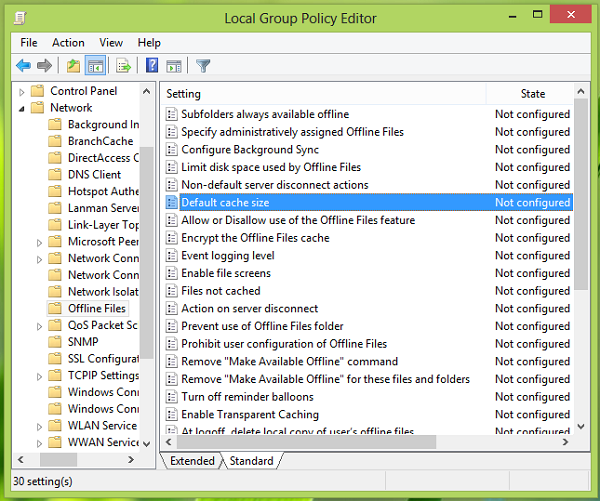This screenshot has width=600, height=501.
Task: Select 'Turn off reminder balloons' setting
Action: (247, 397)
